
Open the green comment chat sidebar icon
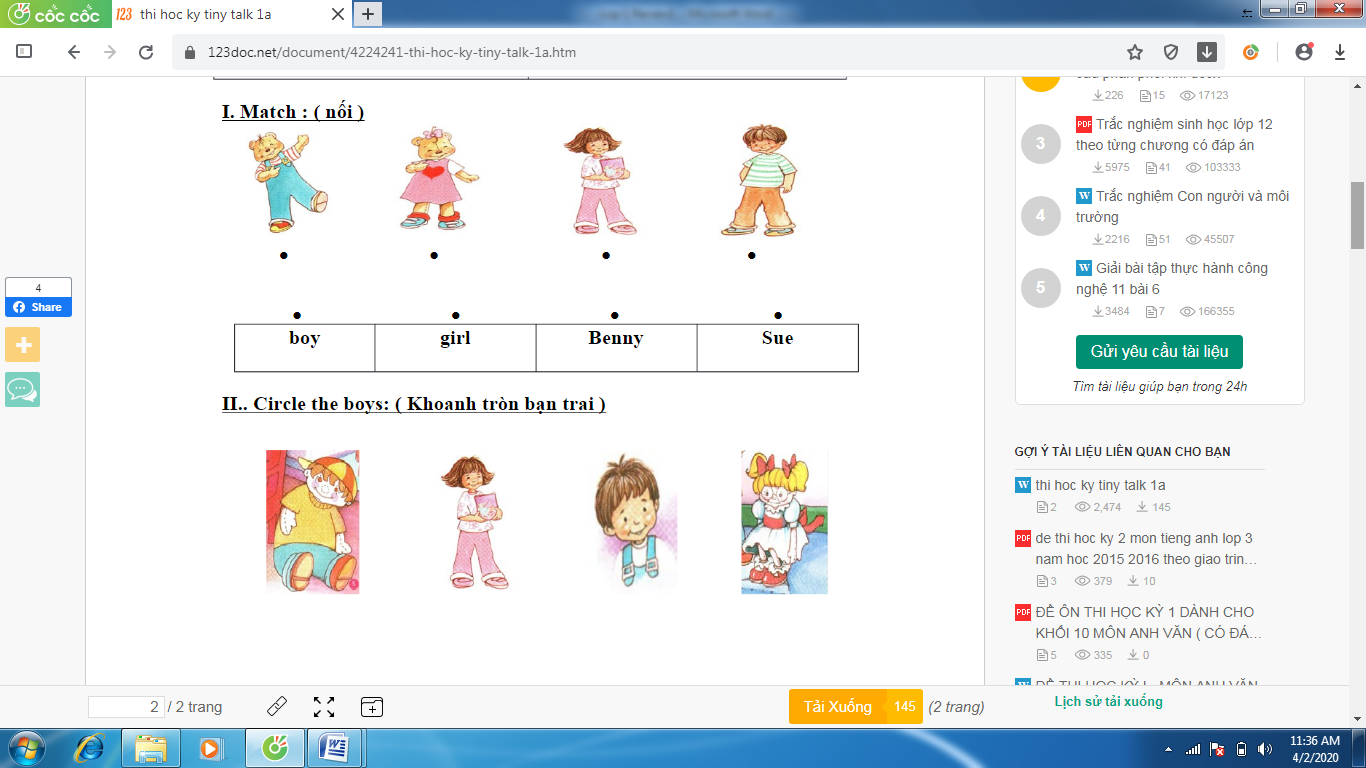coord(23,389)
